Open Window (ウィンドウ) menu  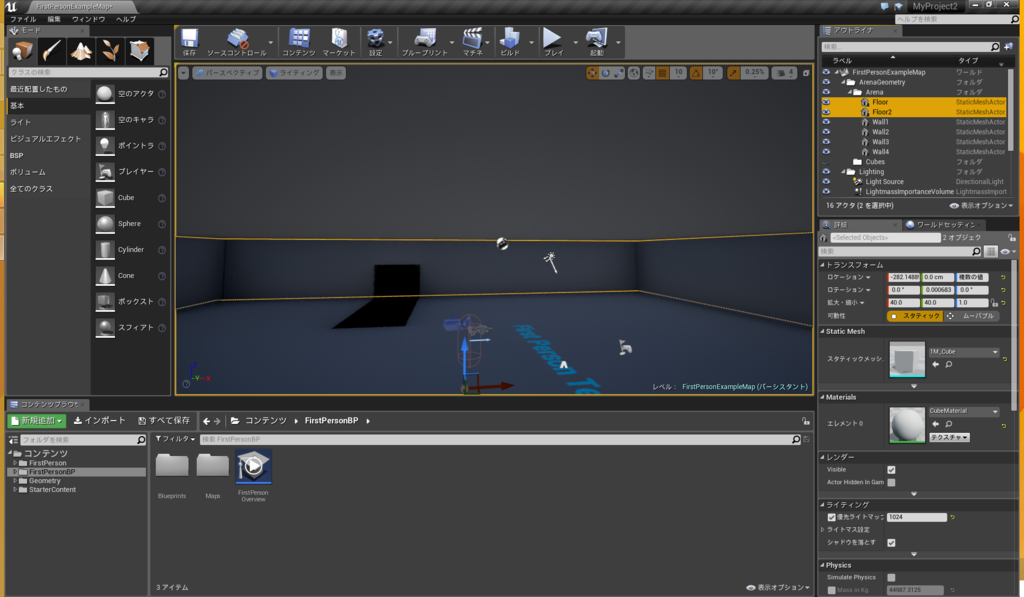(x=88, y=19)
